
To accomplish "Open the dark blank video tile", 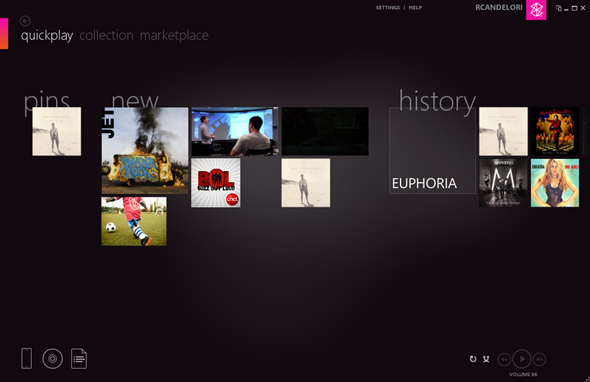I will coord(325,131).
